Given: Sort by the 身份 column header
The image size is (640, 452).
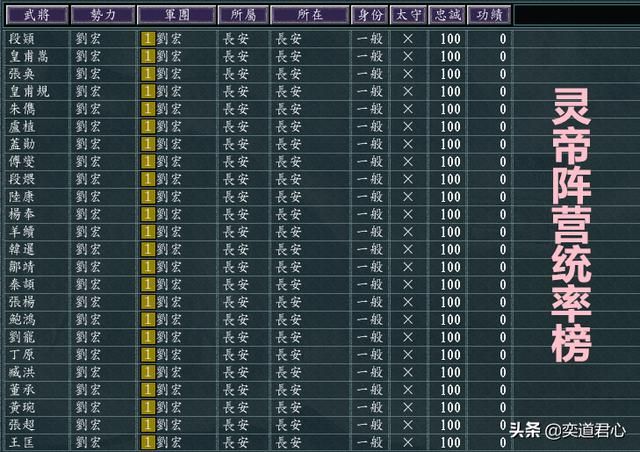Looking at the screenshot, I should (x=370, y=15).
